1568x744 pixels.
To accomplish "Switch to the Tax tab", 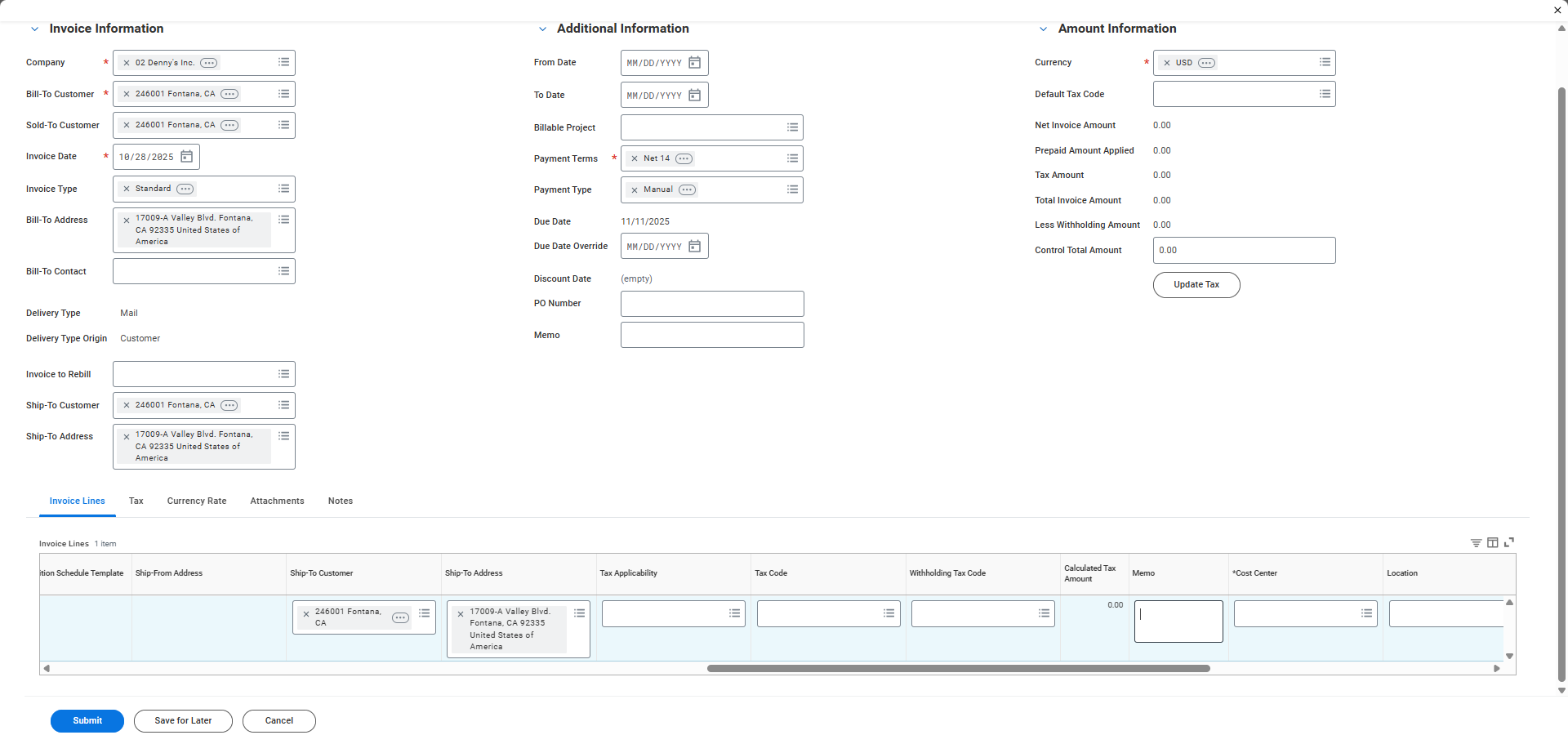I will click(136, 501).
